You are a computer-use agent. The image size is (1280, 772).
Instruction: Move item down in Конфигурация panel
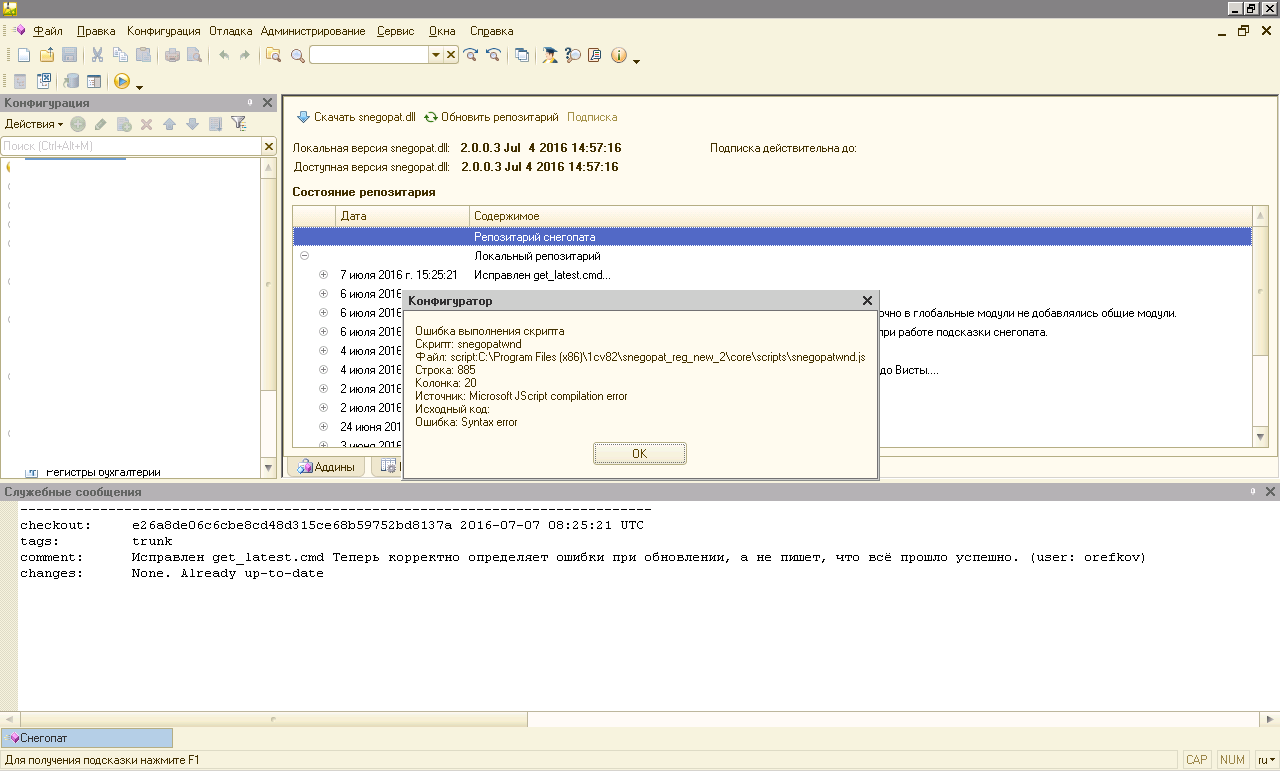(x=192, y=124)
